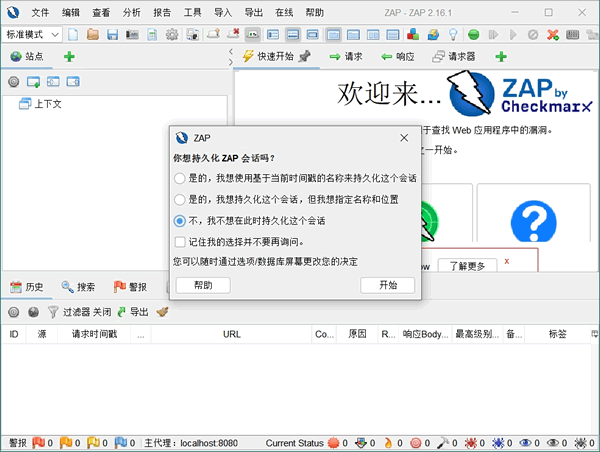Click the save session floppy icon
600x452 pixels.
112,35
